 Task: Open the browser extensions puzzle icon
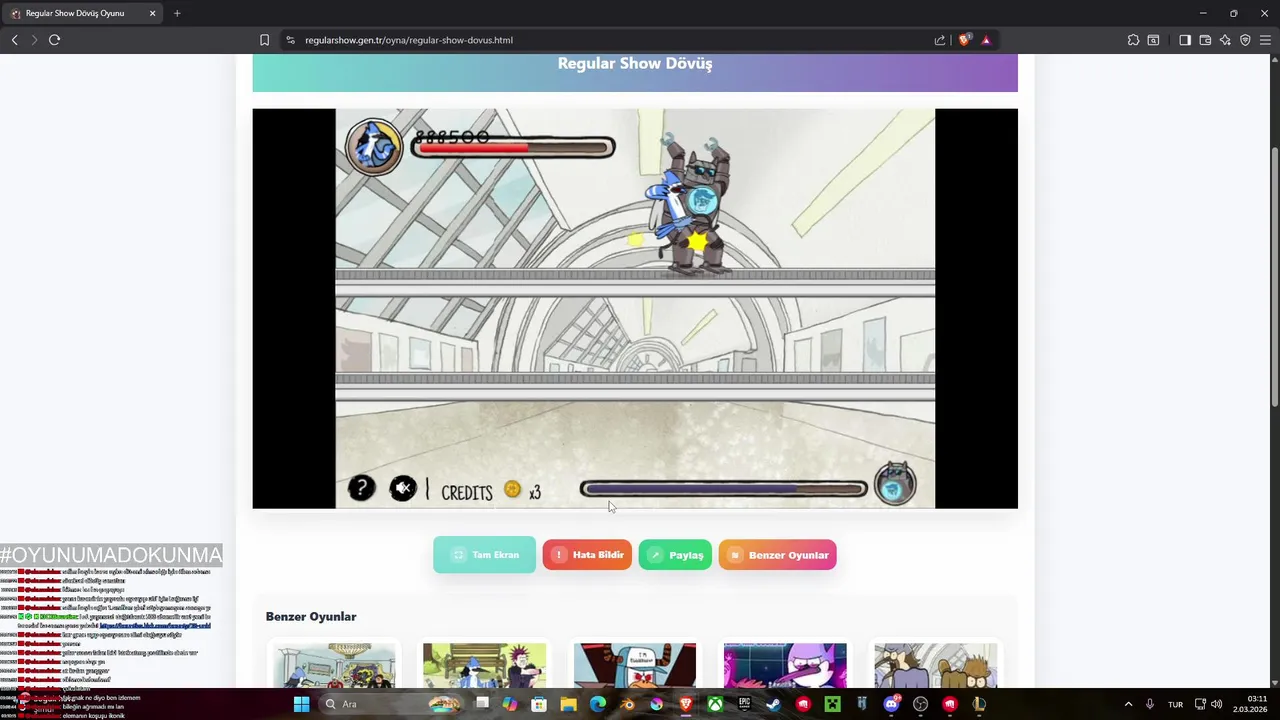pyautogui.click(x=1133, y=40)
